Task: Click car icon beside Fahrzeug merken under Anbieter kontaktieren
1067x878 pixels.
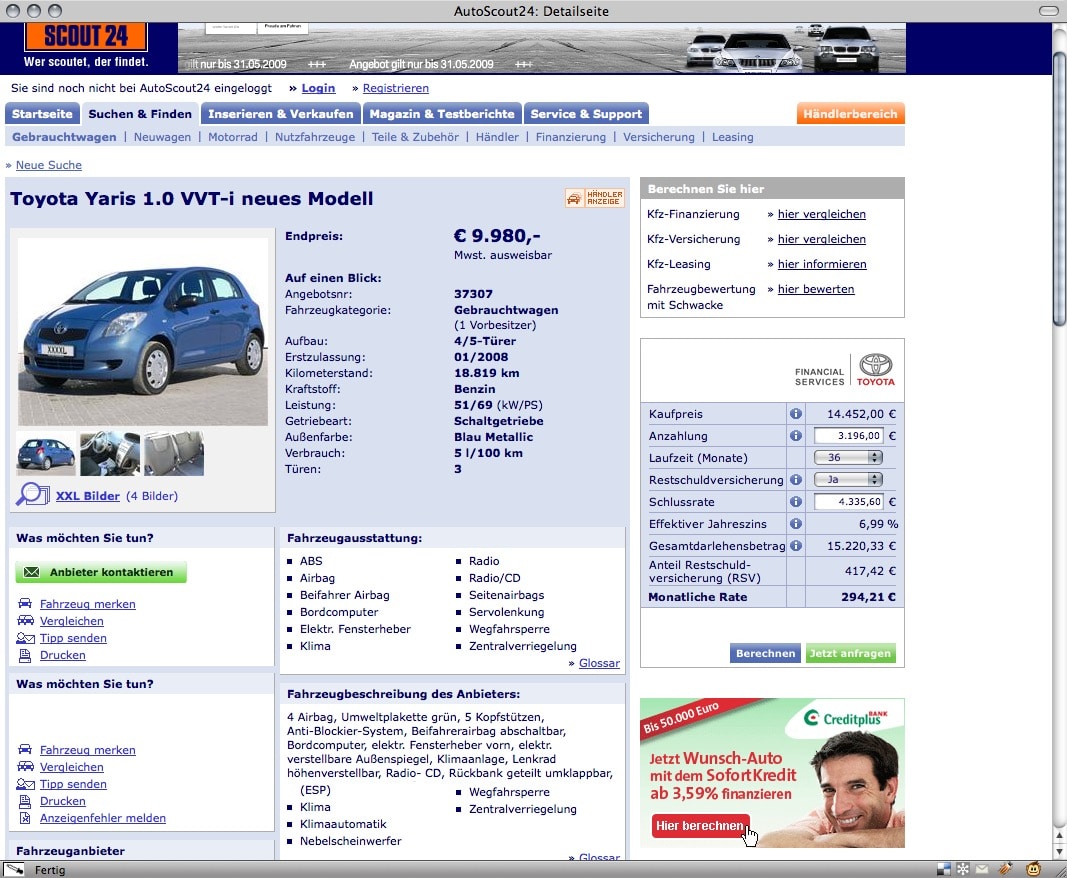Action: coord(25,603)
